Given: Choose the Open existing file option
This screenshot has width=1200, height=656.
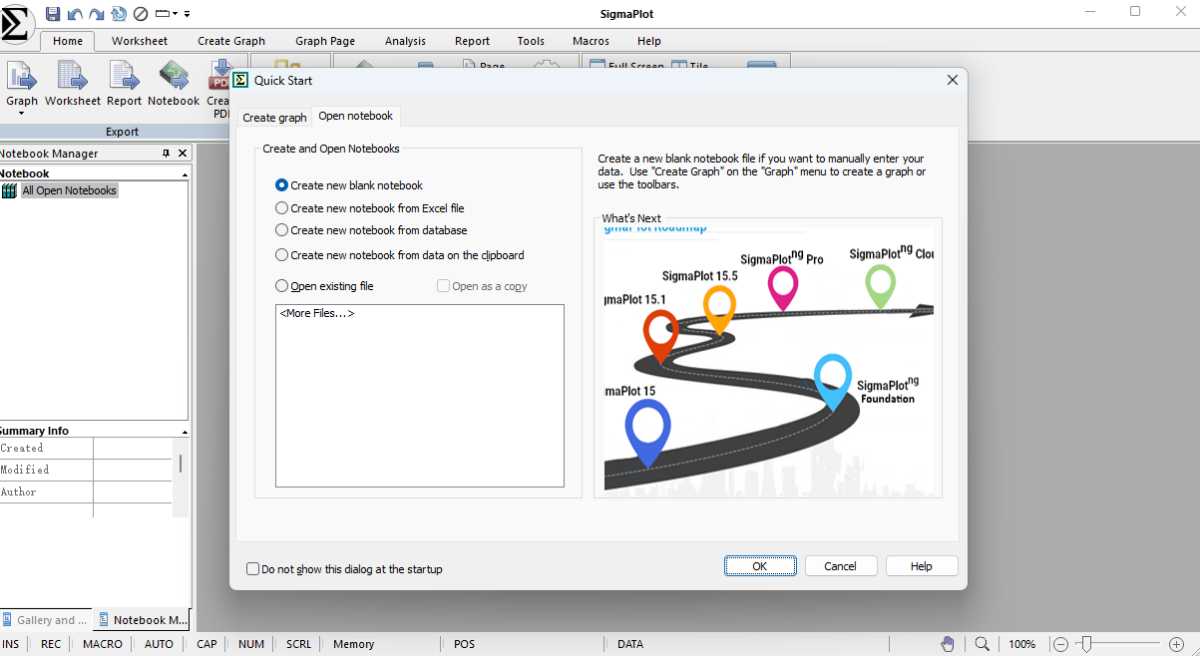Looking at the screenshot, I should click(281, 286).
